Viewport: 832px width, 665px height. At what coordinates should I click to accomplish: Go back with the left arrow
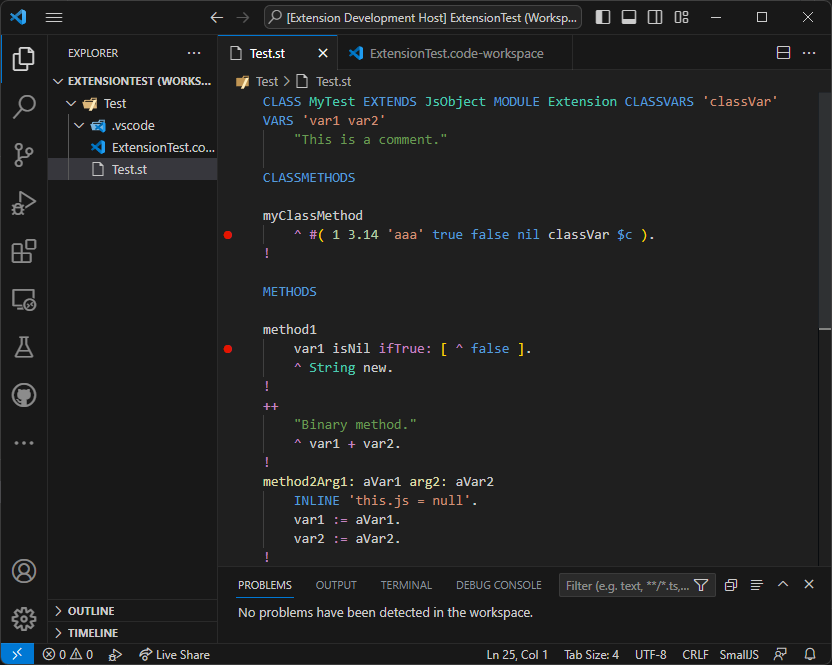coord(216,18)
